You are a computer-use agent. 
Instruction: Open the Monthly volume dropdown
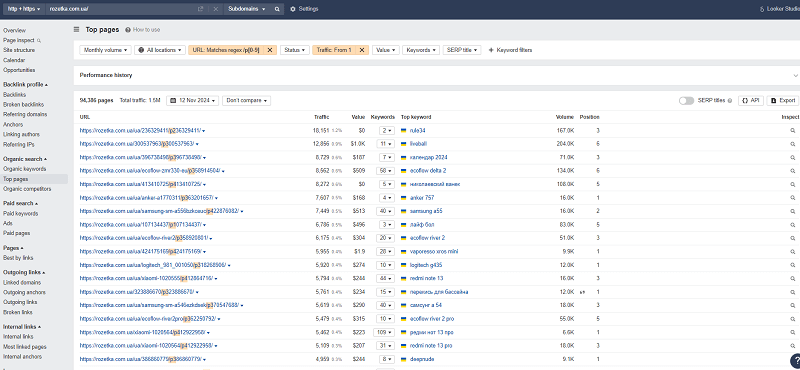106,50
